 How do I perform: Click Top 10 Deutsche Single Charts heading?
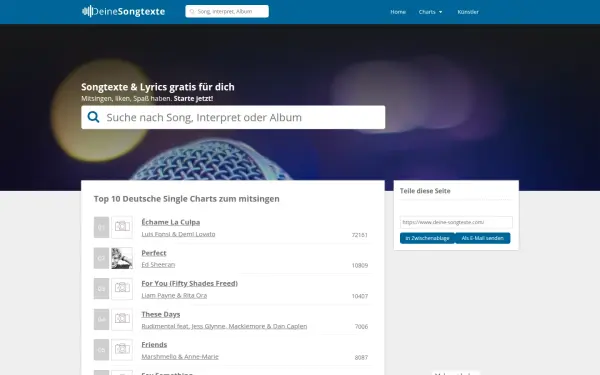tap(187, 199)
